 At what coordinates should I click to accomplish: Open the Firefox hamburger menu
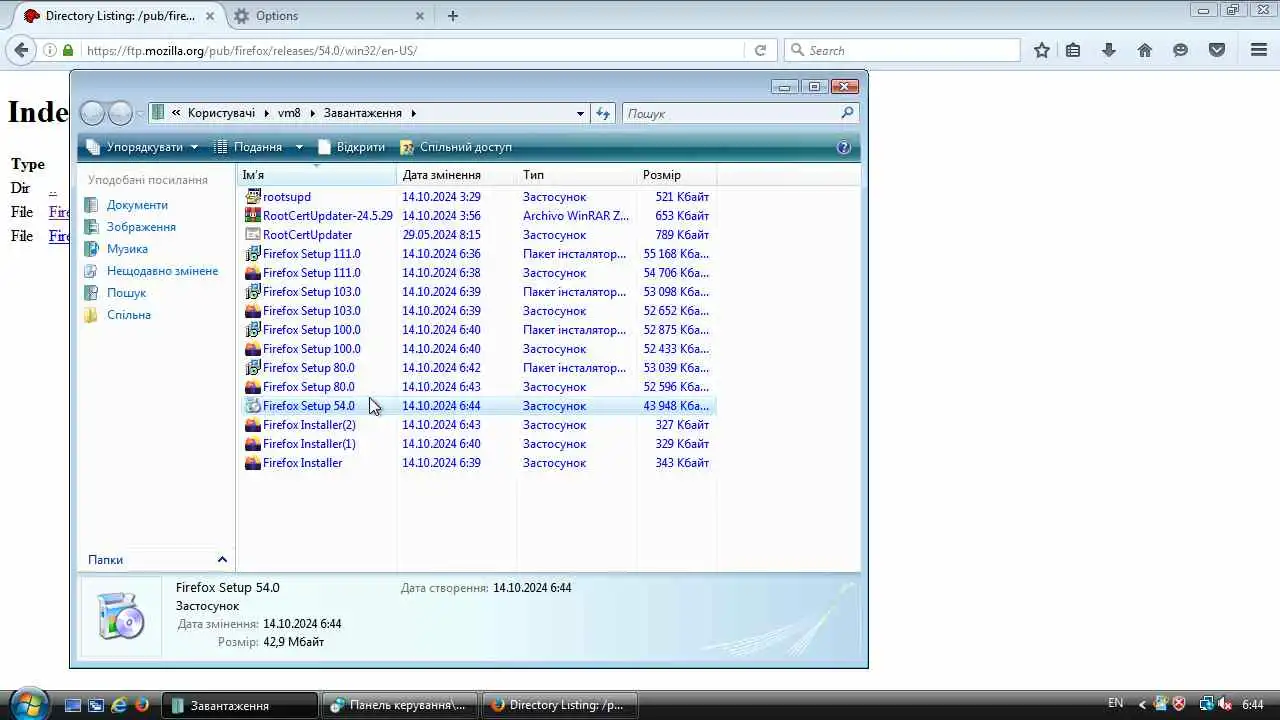(x=1259, y=50)
